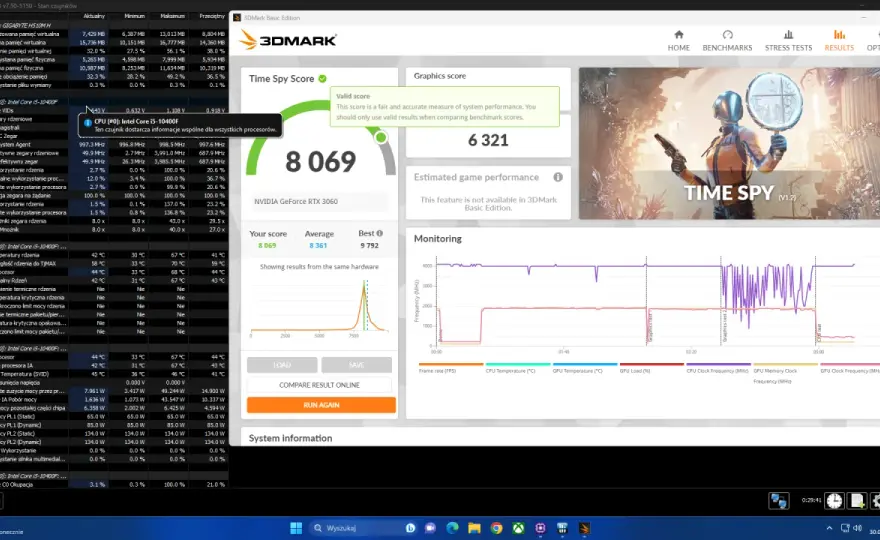Select the PL1 (Static) power limit row
Viewport: 880px width, 540px height.
[114, 417]
